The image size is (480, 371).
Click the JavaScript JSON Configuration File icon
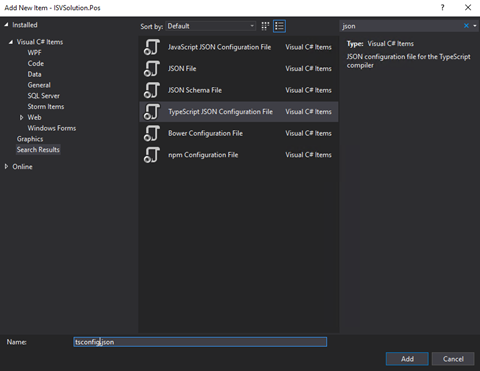pyautogui.click(x=152, y=47)
